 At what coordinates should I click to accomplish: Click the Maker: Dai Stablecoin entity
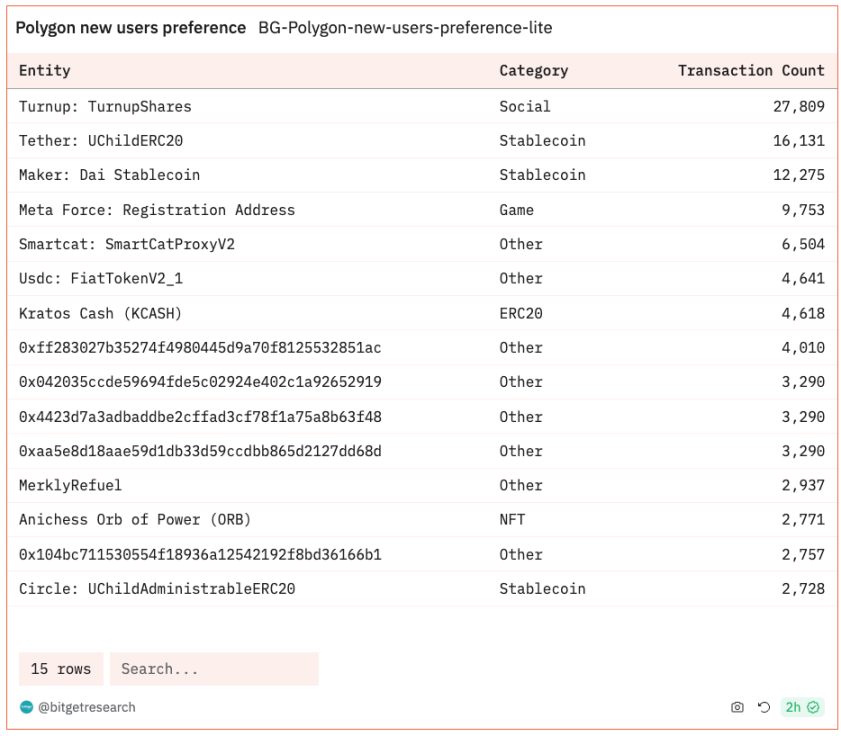click(x=109, y=175)
